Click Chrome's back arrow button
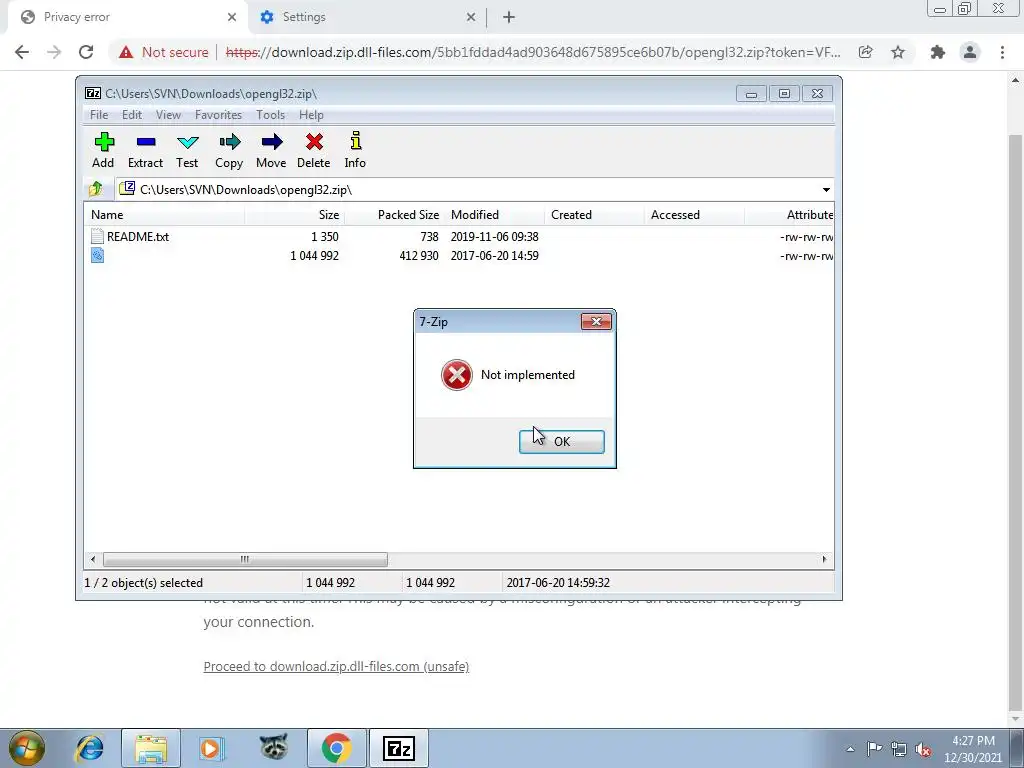The height and width of the screenshot is (768, 1024). click(x=22, y=52)
